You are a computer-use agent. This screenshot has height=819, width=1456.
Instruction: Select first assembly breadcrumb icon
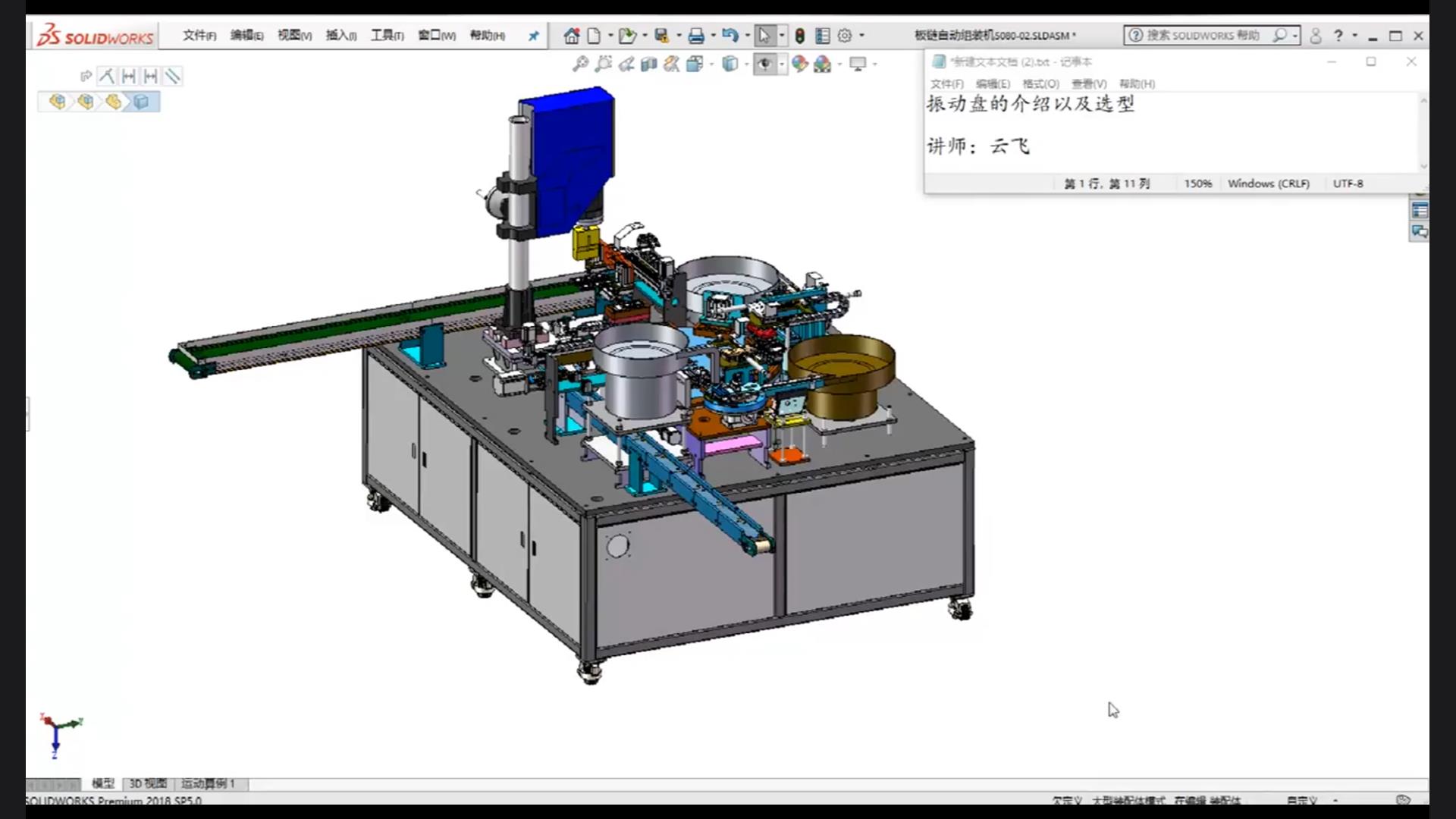[57, 102]
